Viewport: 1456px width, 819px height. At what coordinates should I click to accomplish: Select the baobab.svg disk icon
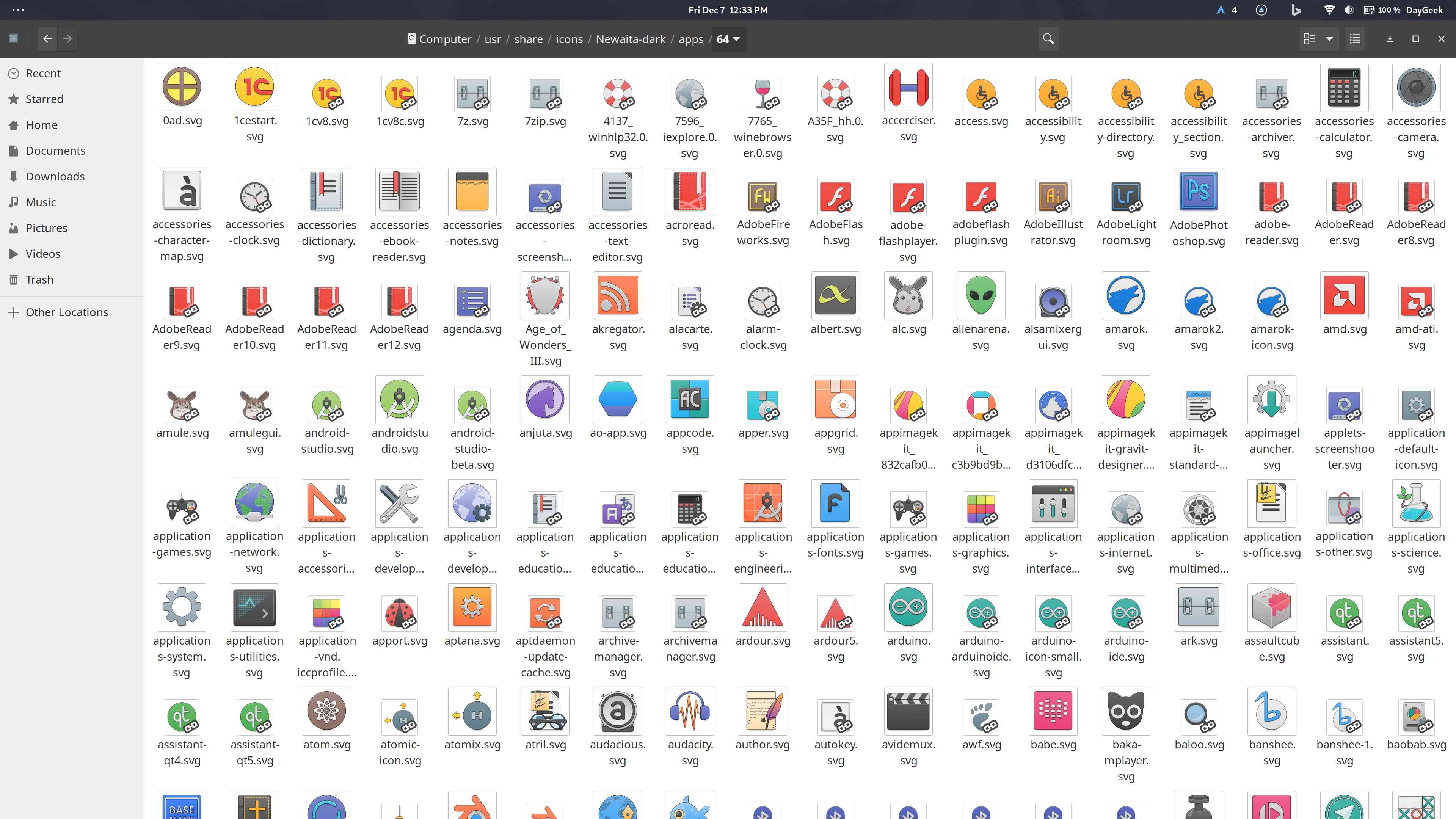(1416, 718)
